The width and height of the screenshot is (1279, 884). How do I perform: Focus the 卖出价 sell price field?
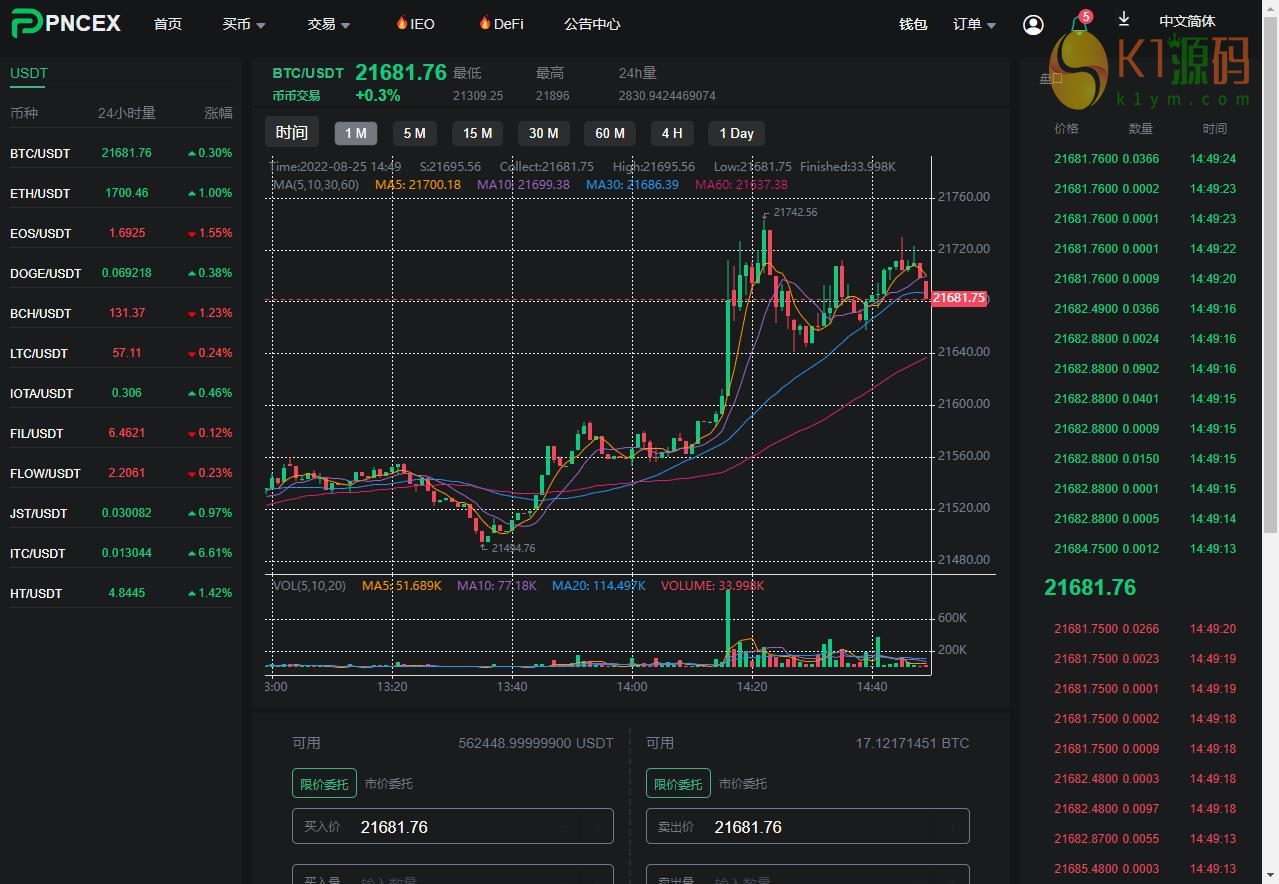click(x=808, y=826)
